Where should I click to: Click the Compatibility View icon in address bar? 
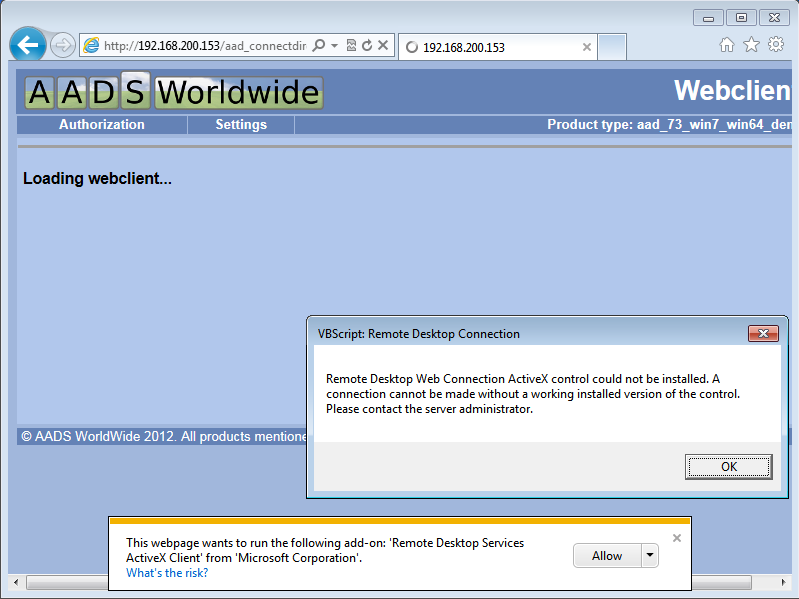coord(351,46)
